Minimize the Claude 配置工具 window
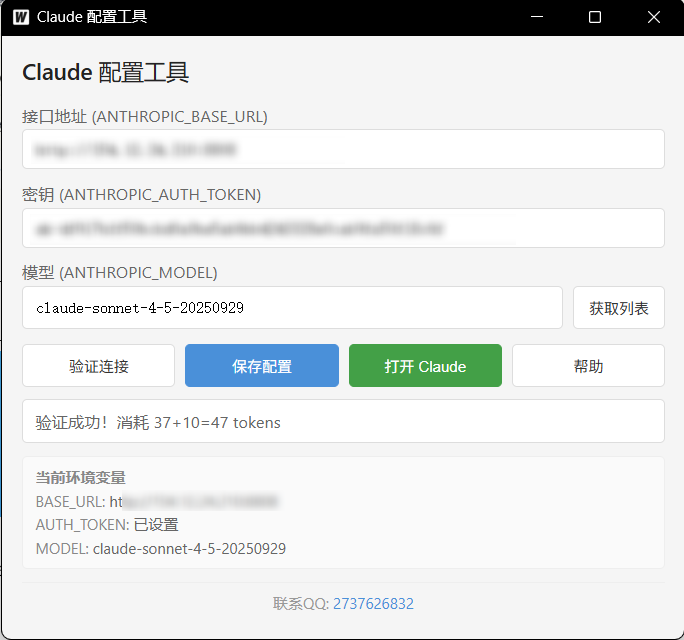The width and height of the screenshot is (684, 640). coord(537,17)
